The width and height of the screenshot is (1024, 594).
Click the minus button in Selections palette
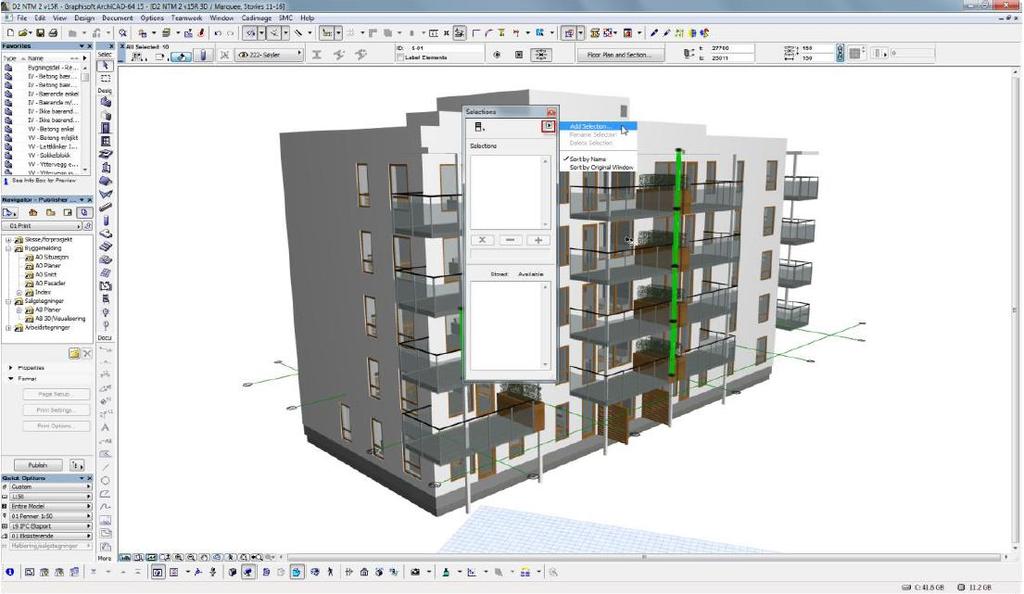point(511,240)
